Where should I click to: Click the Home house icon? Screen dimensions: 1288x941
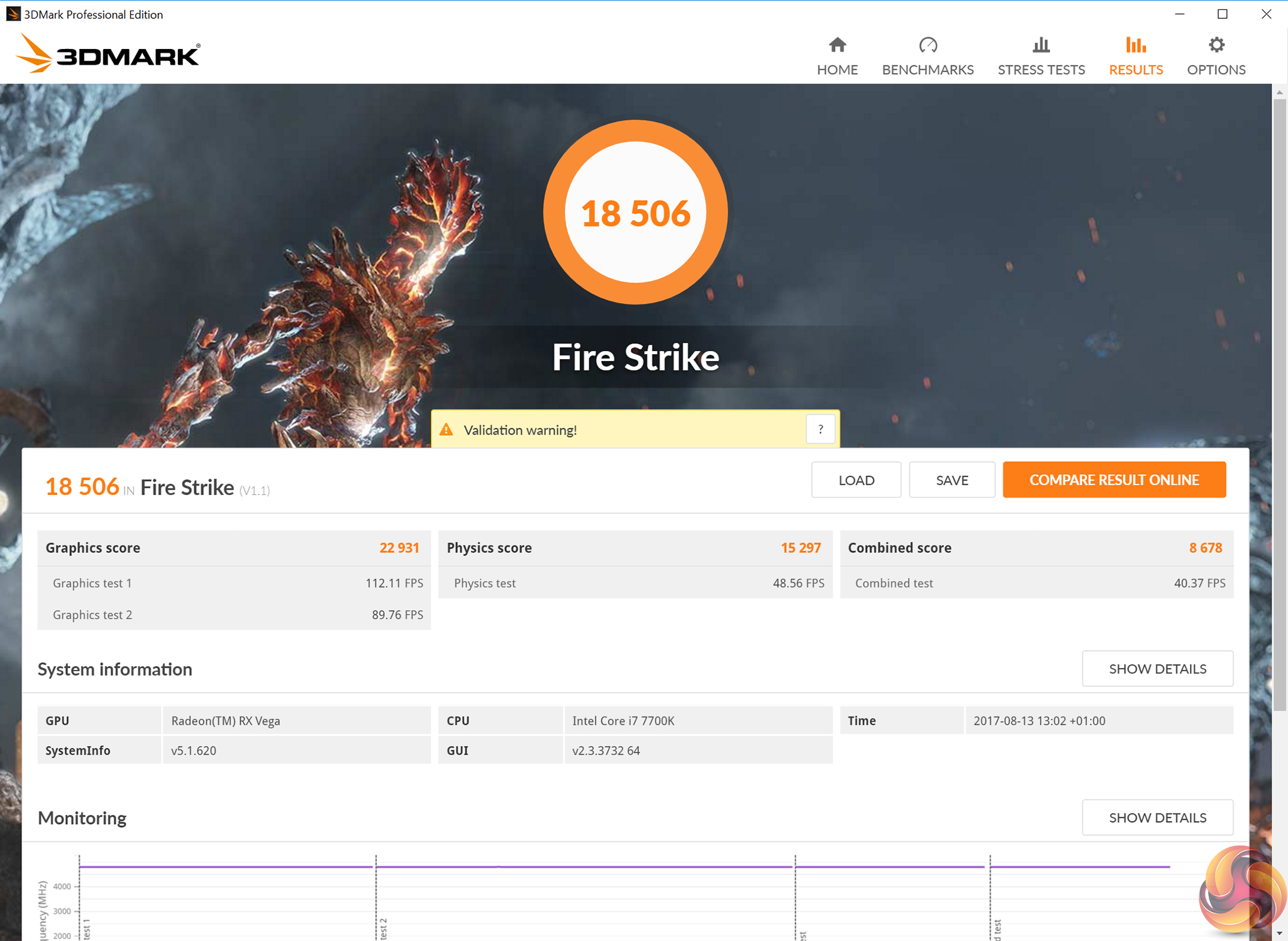coord(837,45)
